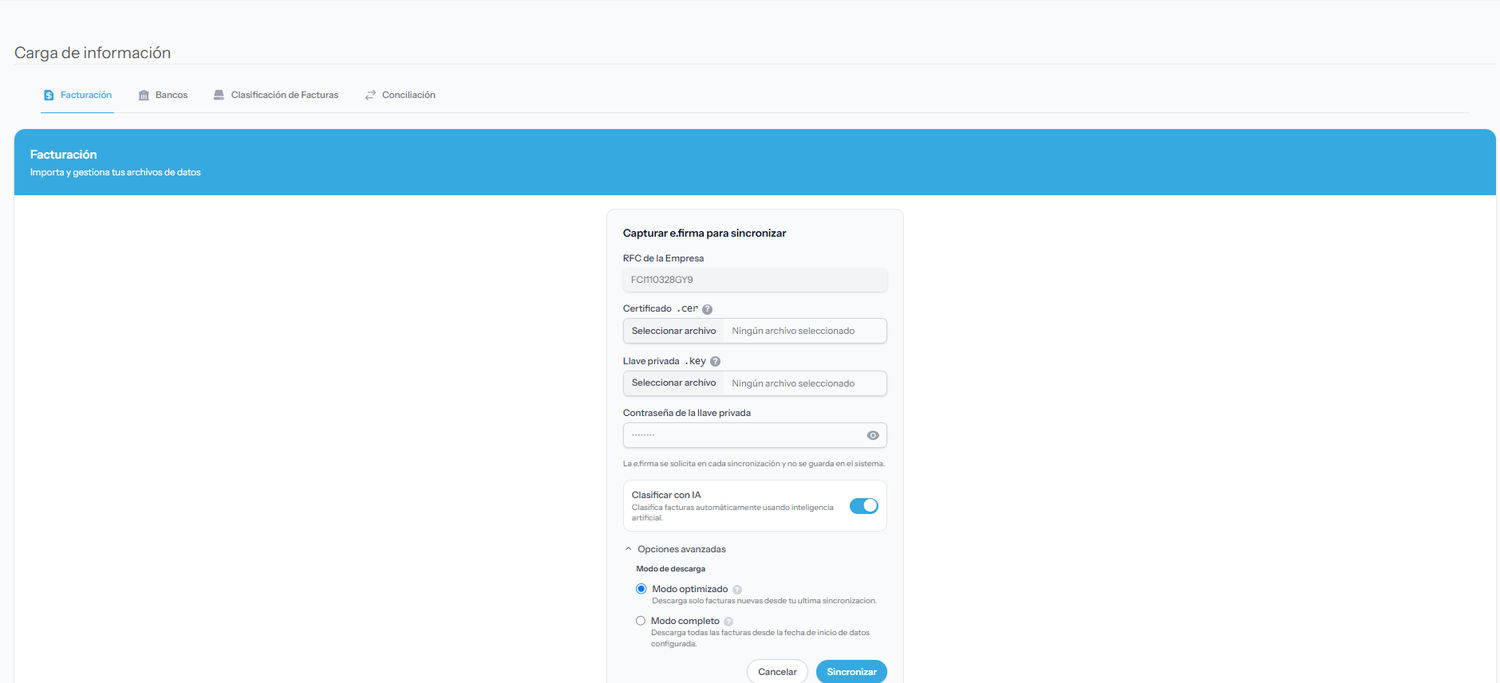1500x683 pixels.
Task: Click 'Importa y gestiona tus archivos de datos'
Action: click(x=115, y=173)
